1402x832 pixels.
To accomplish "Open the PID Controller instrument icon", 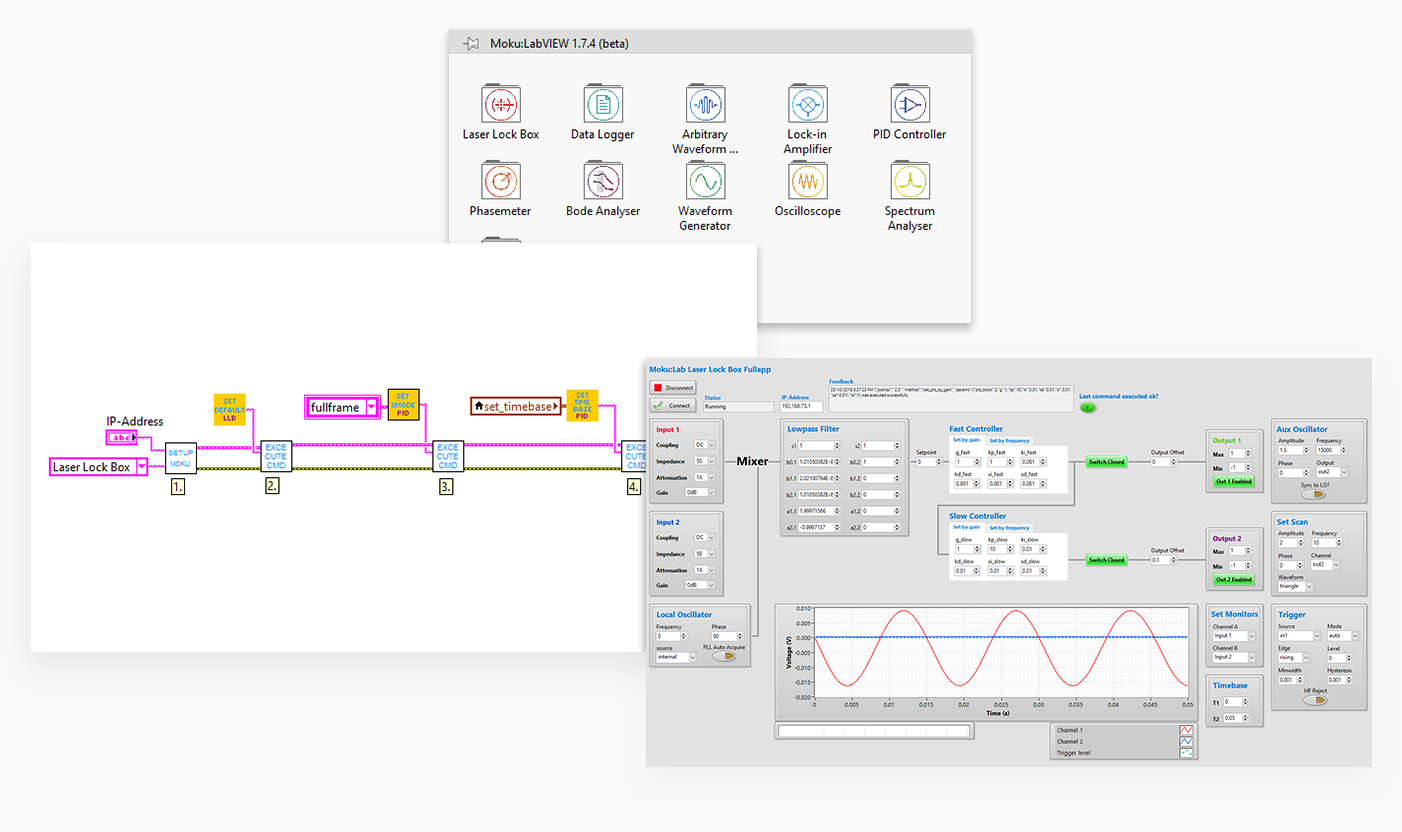I will point(909,105).
